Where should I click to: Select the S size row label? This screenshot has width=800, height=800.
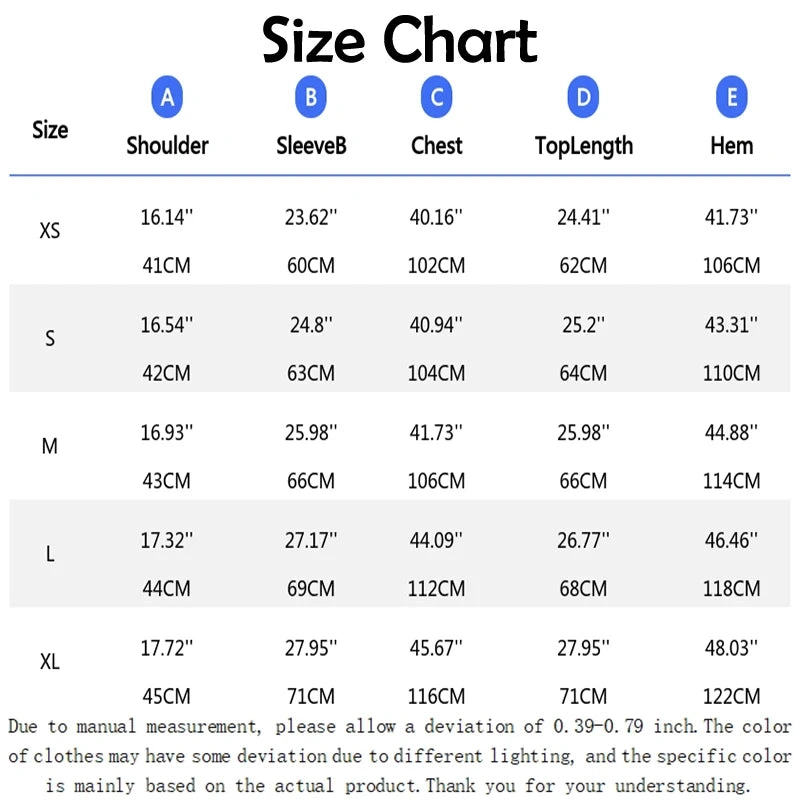point(49,338)
